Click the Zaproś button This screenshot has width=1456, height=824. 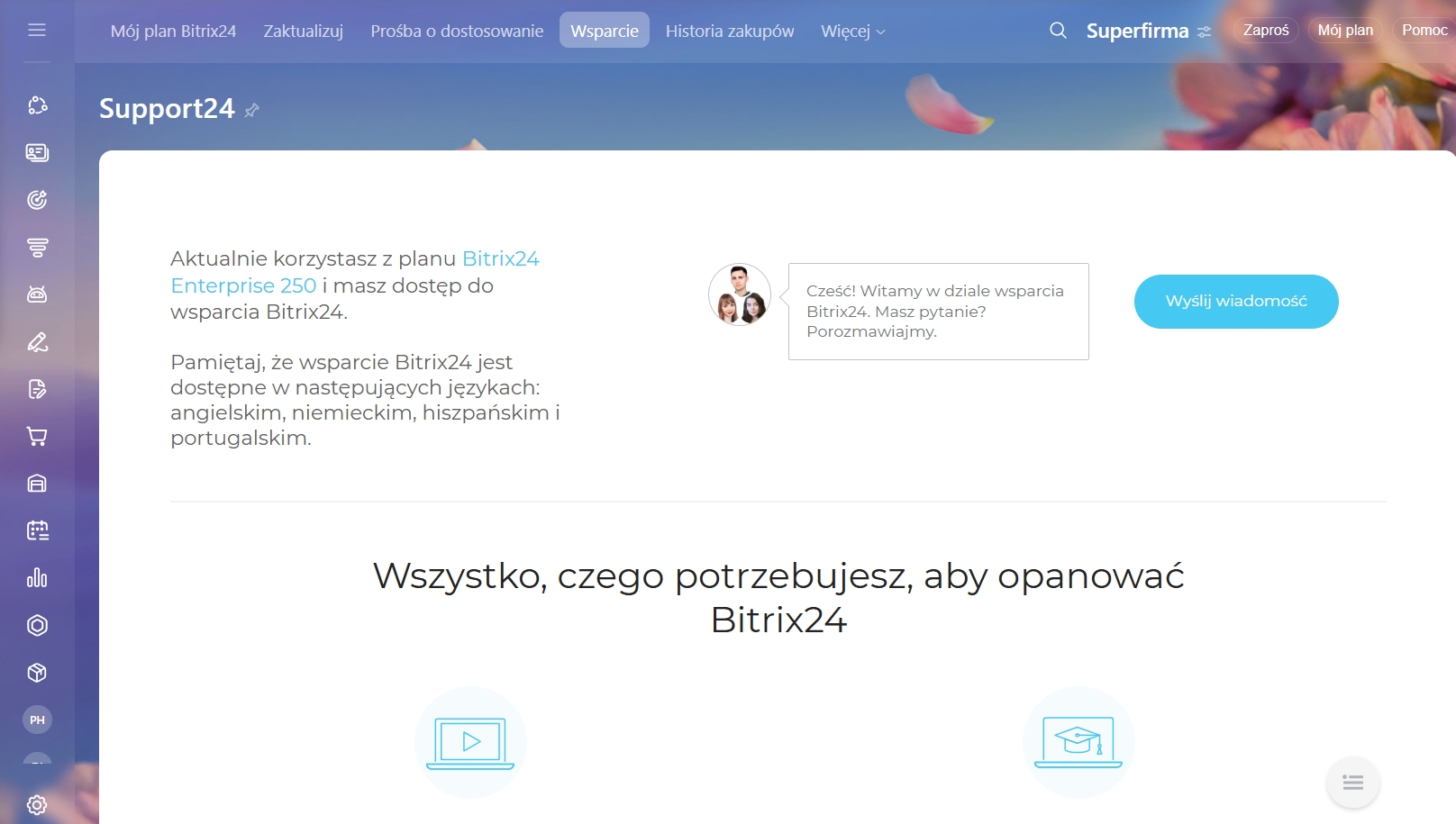coord(1266,30)
